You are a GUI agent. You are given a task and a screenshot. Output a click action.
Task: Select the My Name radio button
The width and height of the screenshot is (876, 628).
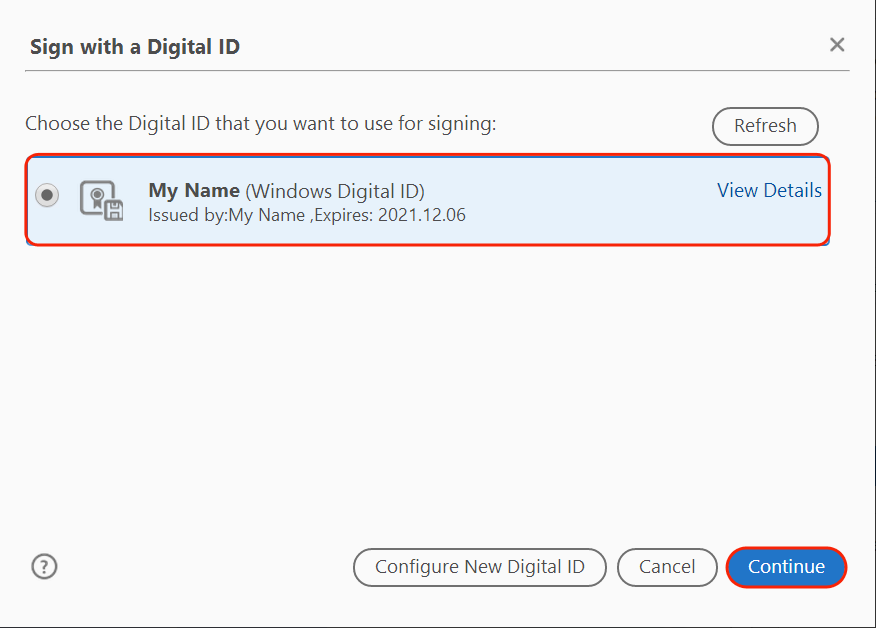pyautogui.click(x=47, y=196)
